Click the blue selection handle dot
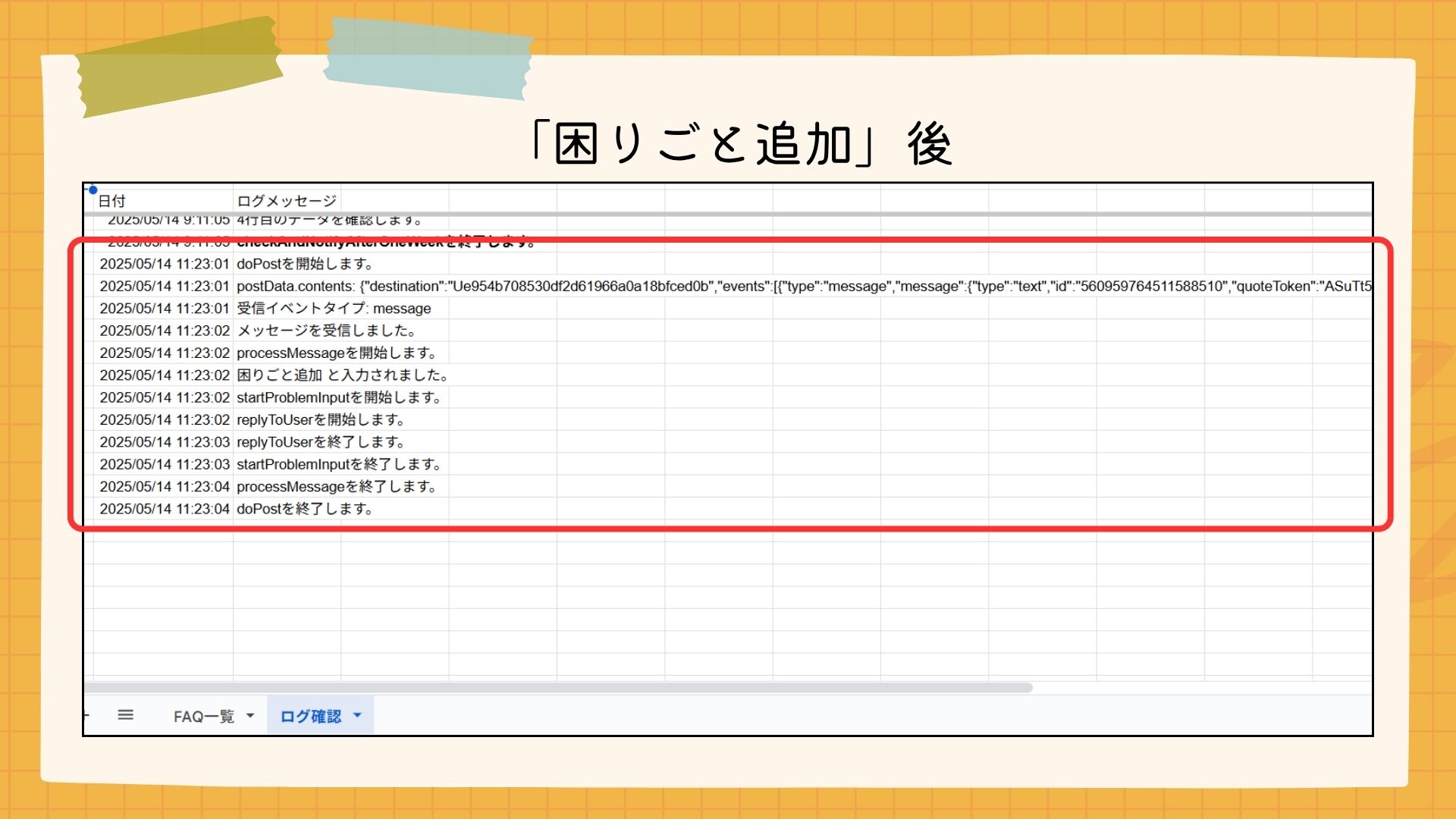Image resolution: width=1456 pixels, height=819 pixels. tap(93, 190)
